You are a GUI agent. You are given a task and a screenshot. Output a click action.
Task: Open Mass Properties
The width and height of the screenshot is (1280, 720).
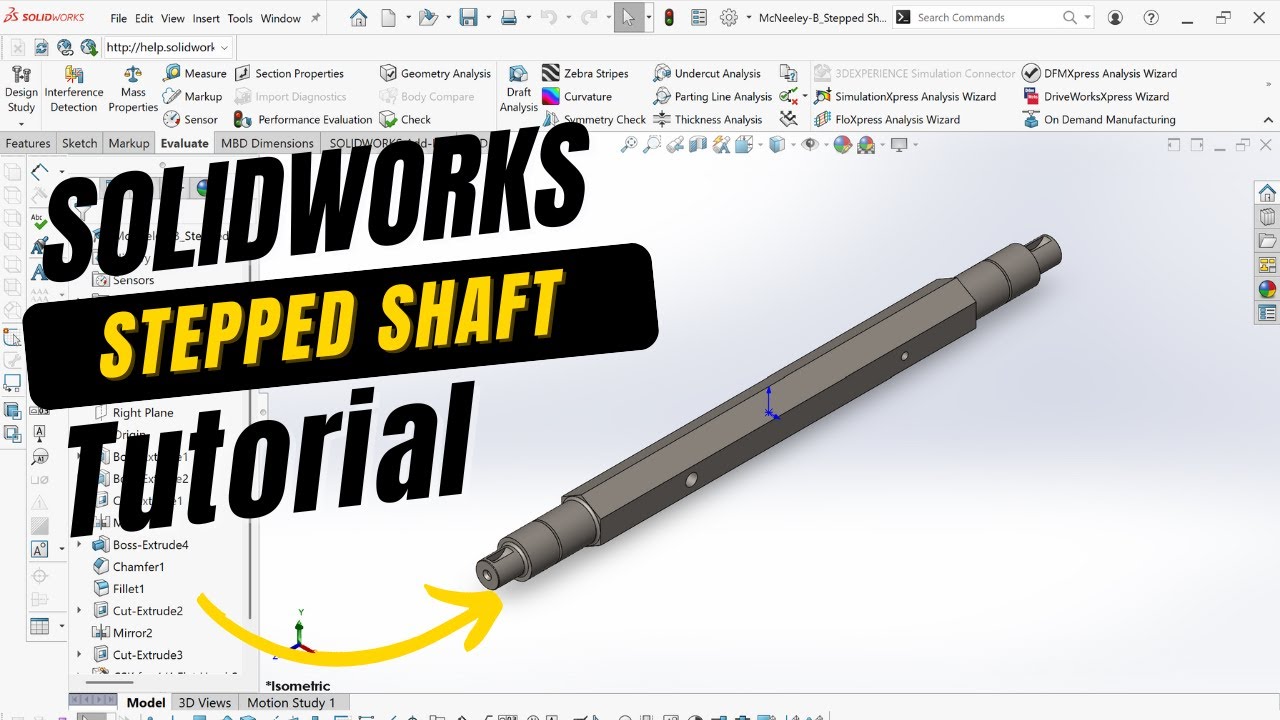coord(133,89)
